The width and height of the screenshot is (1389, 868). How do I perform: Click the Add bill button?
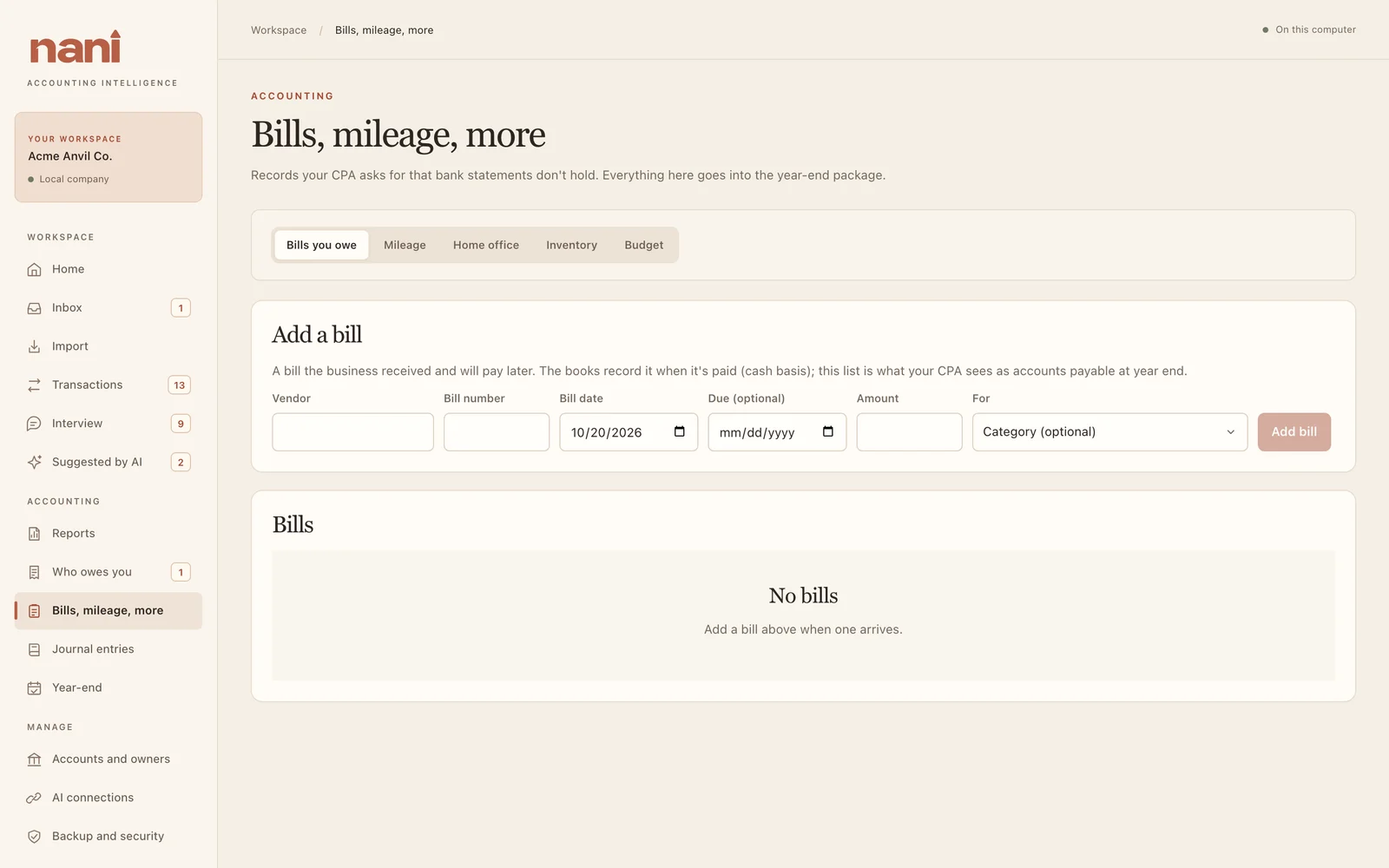(x=1294, y=432)
